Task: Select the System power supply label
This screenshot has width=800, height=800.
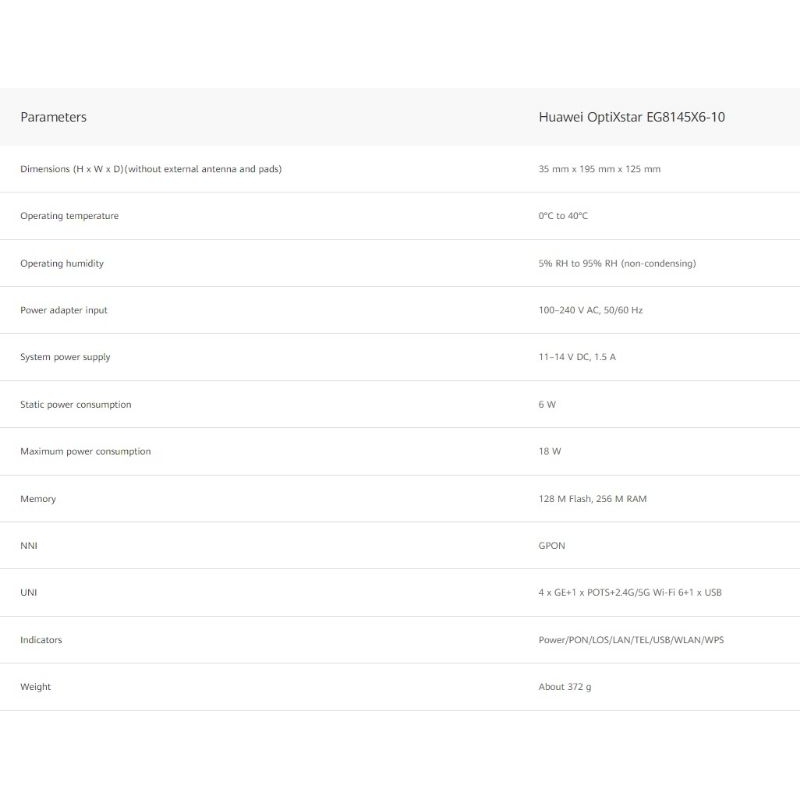Action: (x=65, y=357)
